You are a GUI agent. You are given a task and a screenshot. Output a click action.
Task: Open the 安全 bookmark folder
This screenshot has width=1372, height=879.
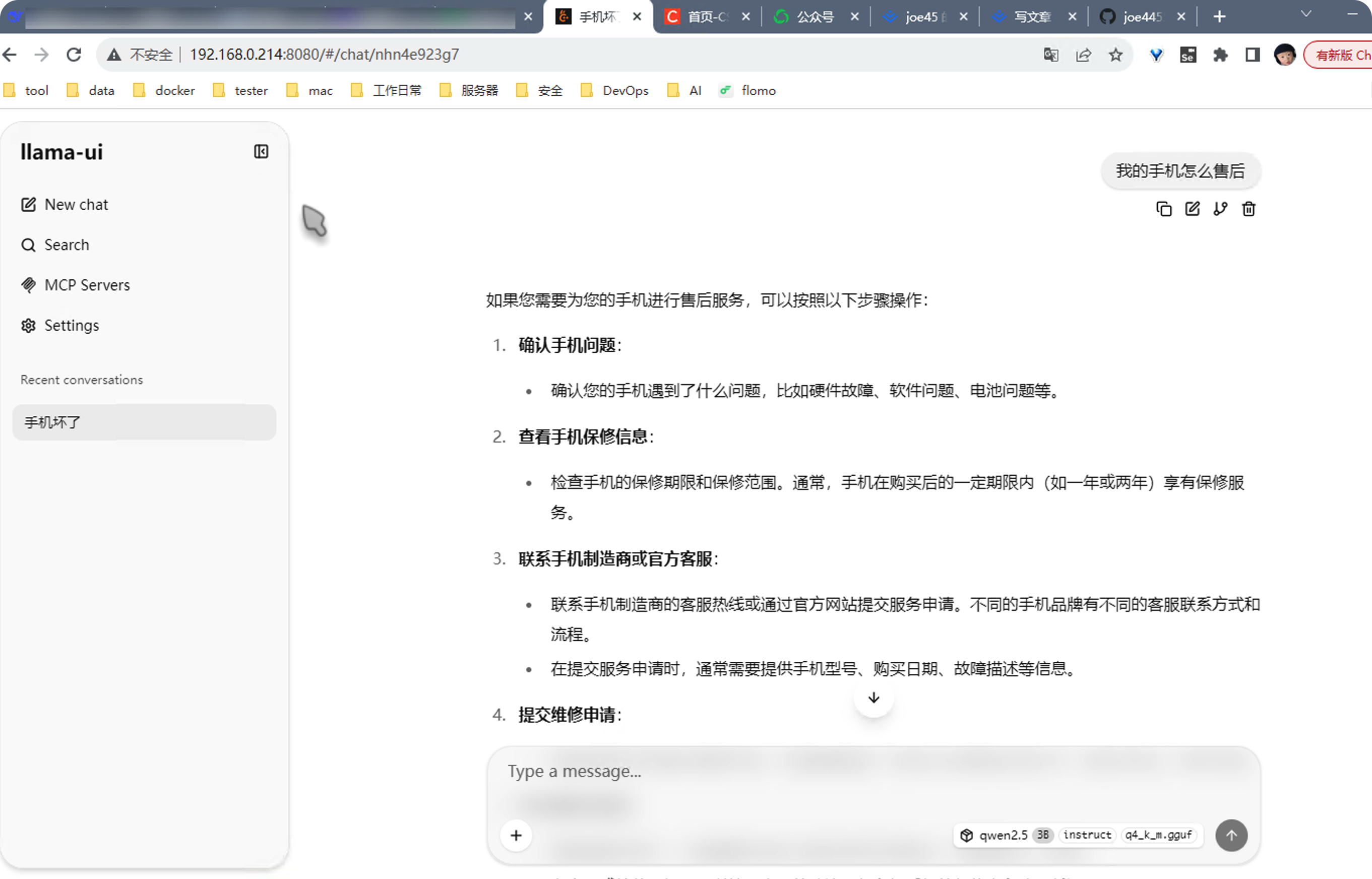[x=539, y=90]
